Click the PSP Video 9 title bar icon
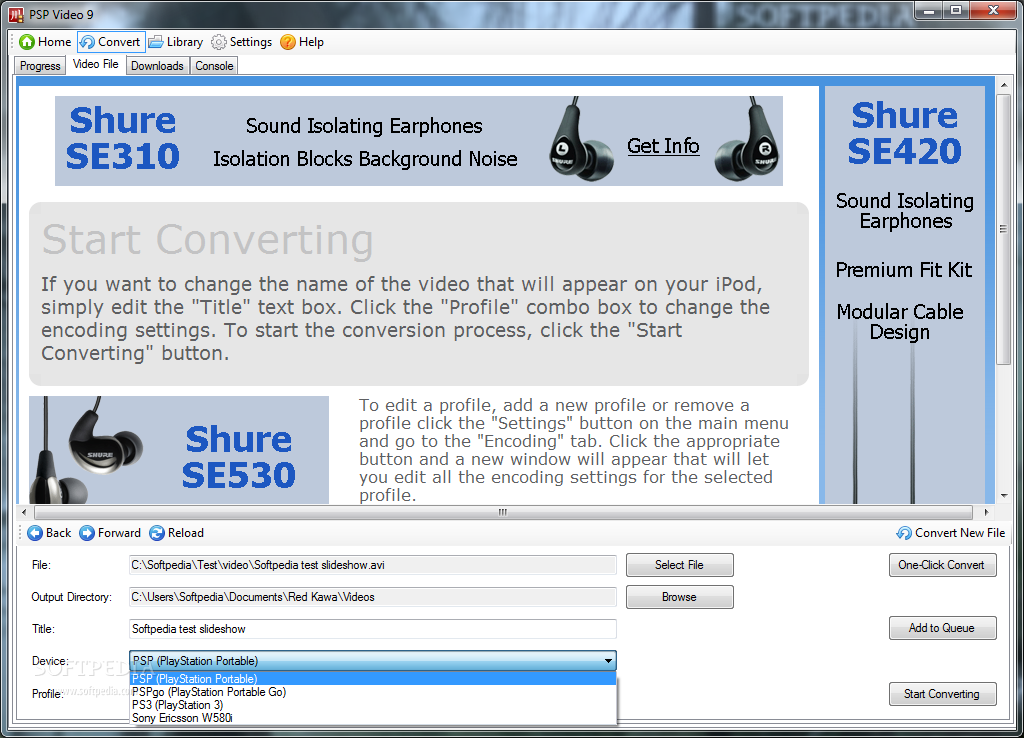 16,14
